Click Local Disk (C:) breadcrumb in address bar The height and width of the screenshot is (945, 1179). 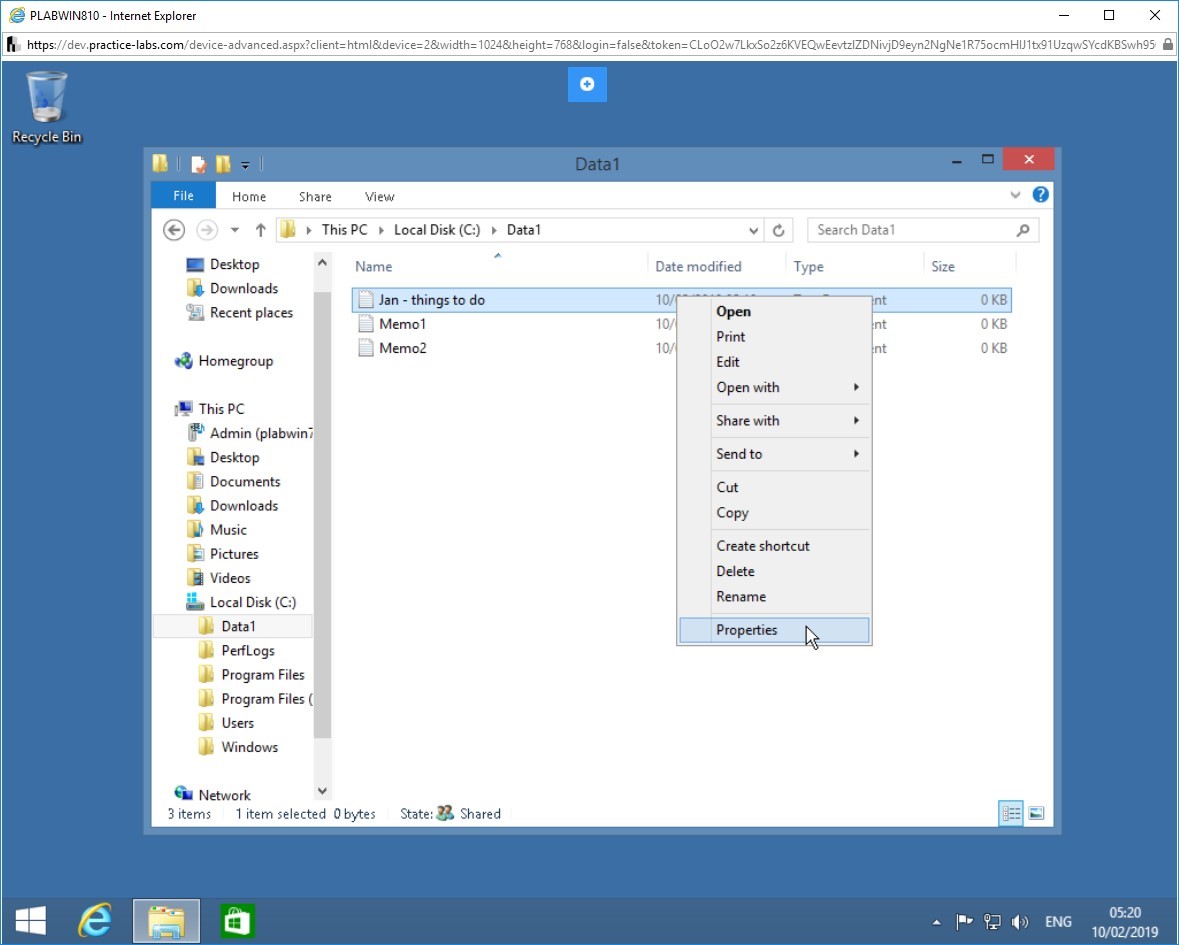pyautogui.click(x=437, y=230)
